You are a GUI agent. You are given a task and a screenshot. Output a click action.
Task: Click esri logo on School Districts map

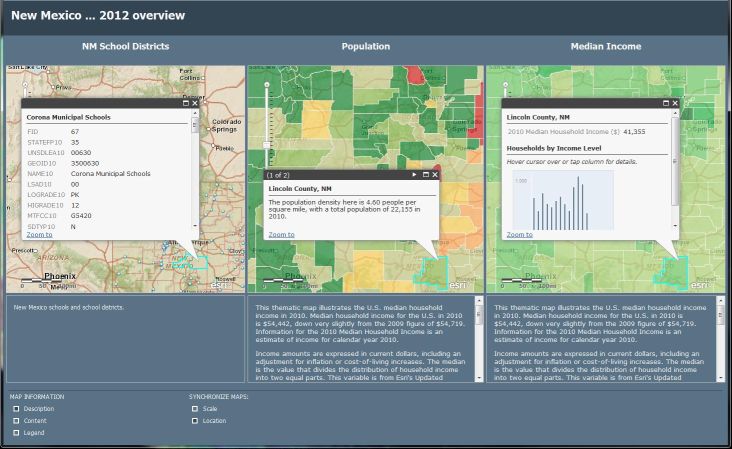tap(219, 284)
